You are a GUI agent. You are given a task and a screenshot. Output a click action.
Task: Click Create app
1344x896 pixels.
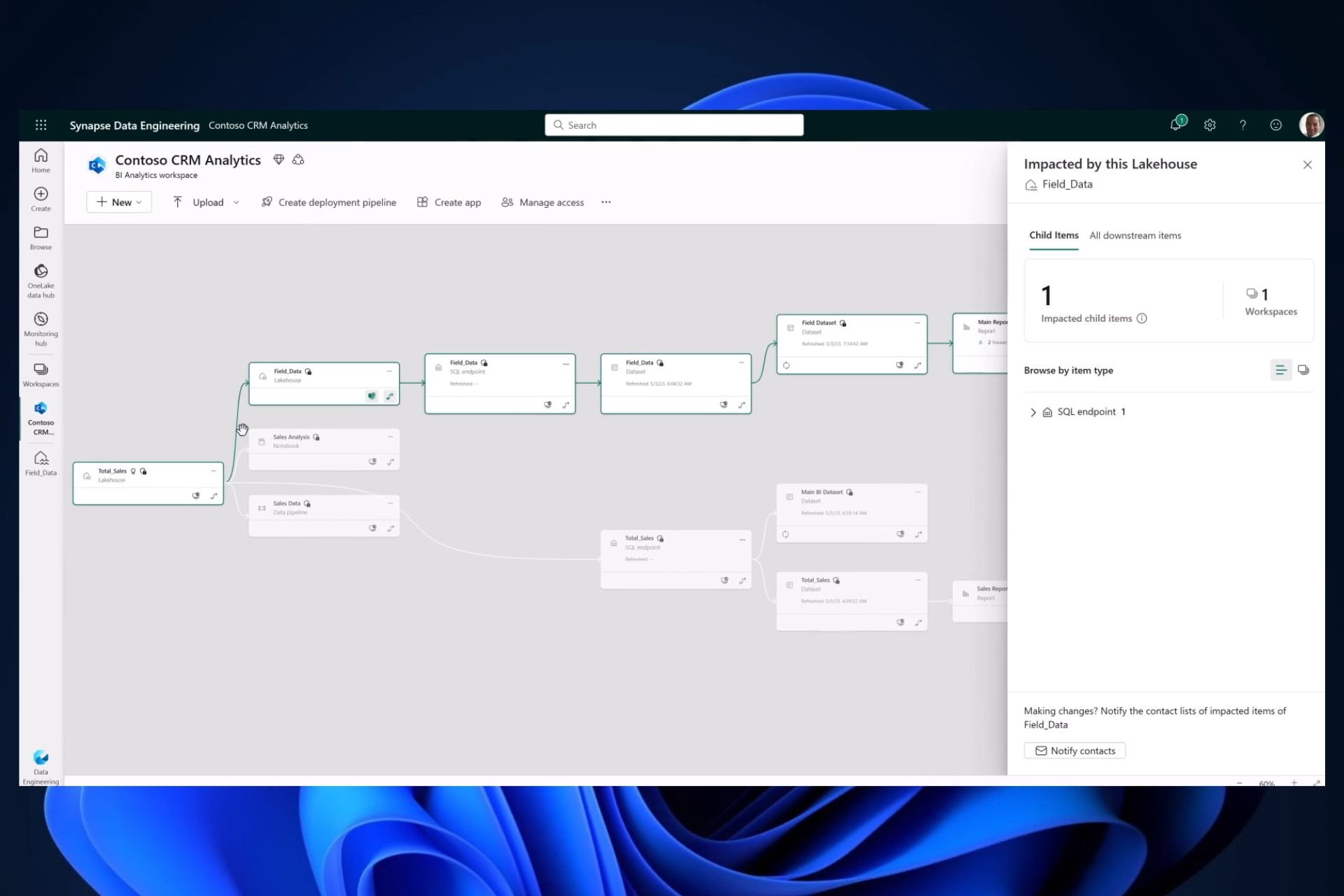[449, 202]
